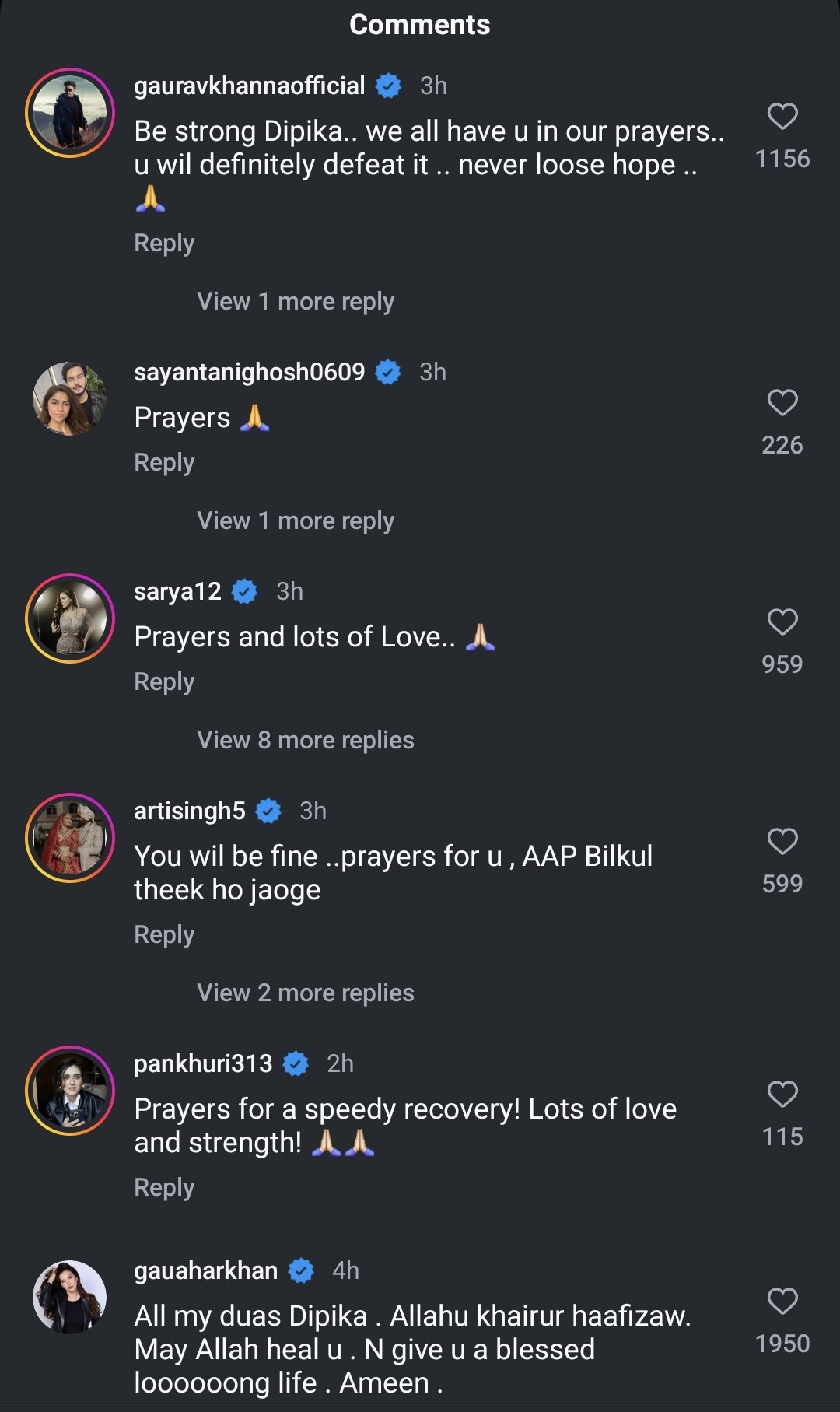This screenshot has width=840, height=1412.
Task: Open the artisingh5 username link
Action: (x=189, y=811)
